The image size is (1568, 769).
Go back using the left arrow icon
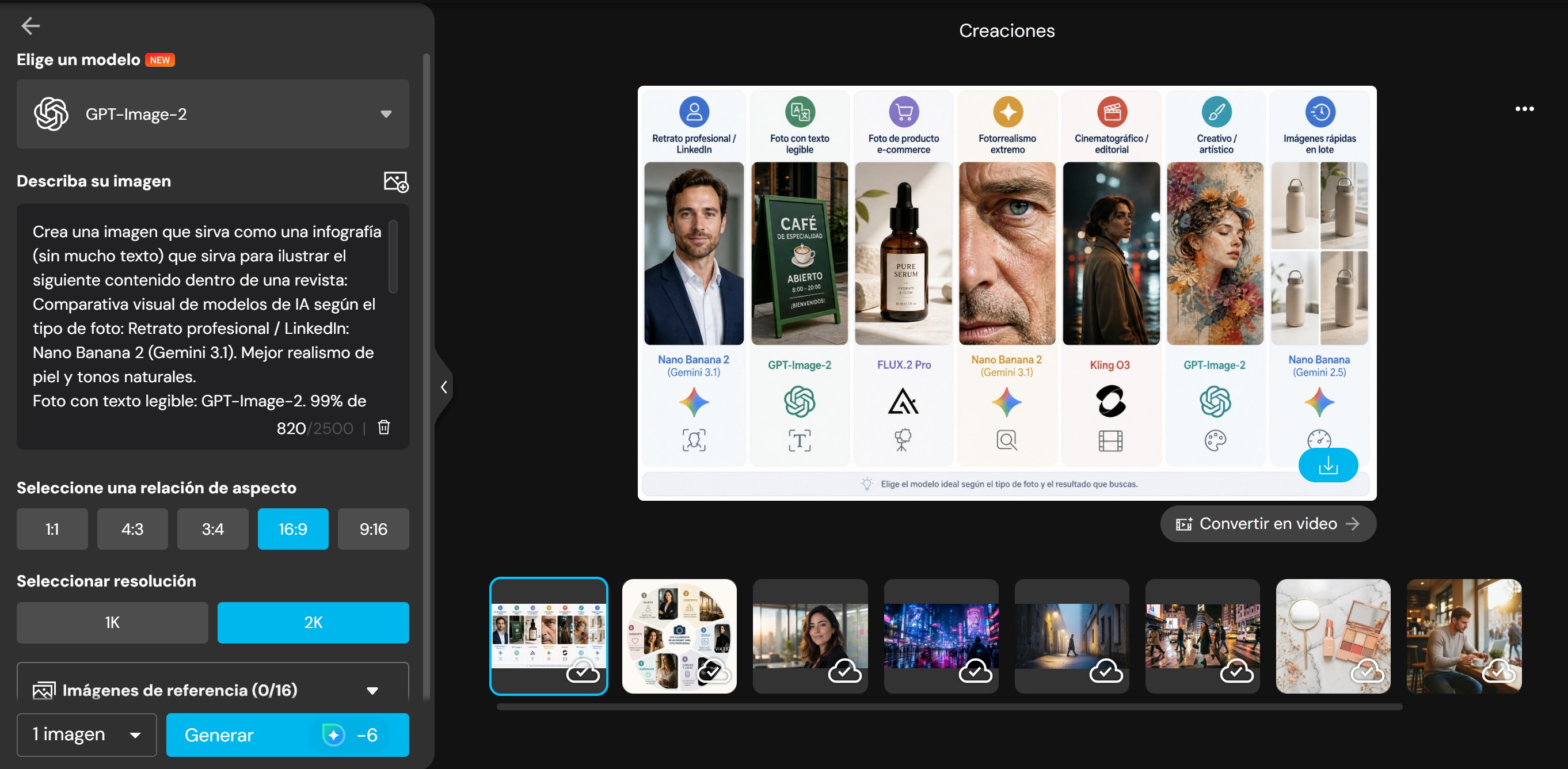click(31, 25)
